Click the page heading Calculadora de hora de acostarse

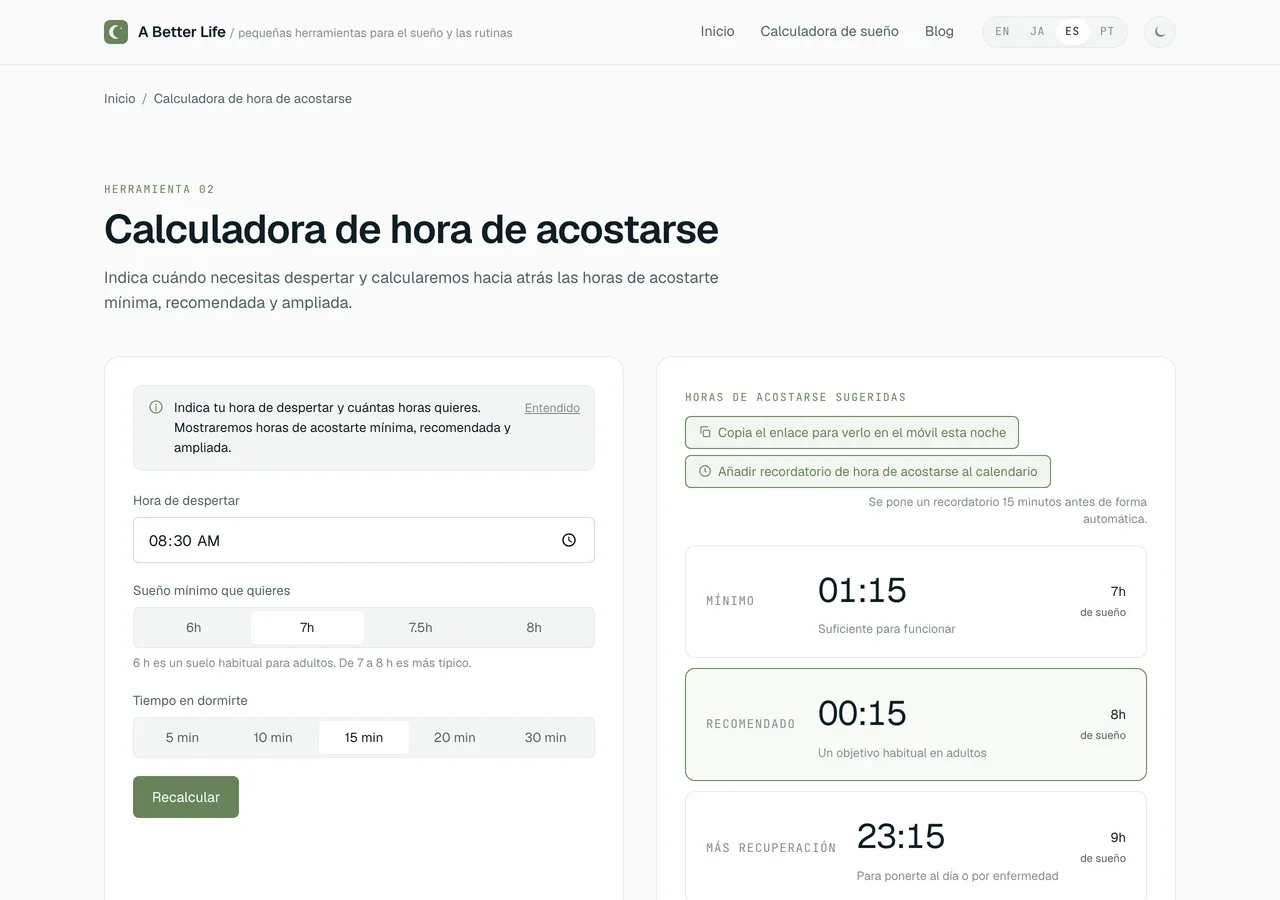(411, 229)
